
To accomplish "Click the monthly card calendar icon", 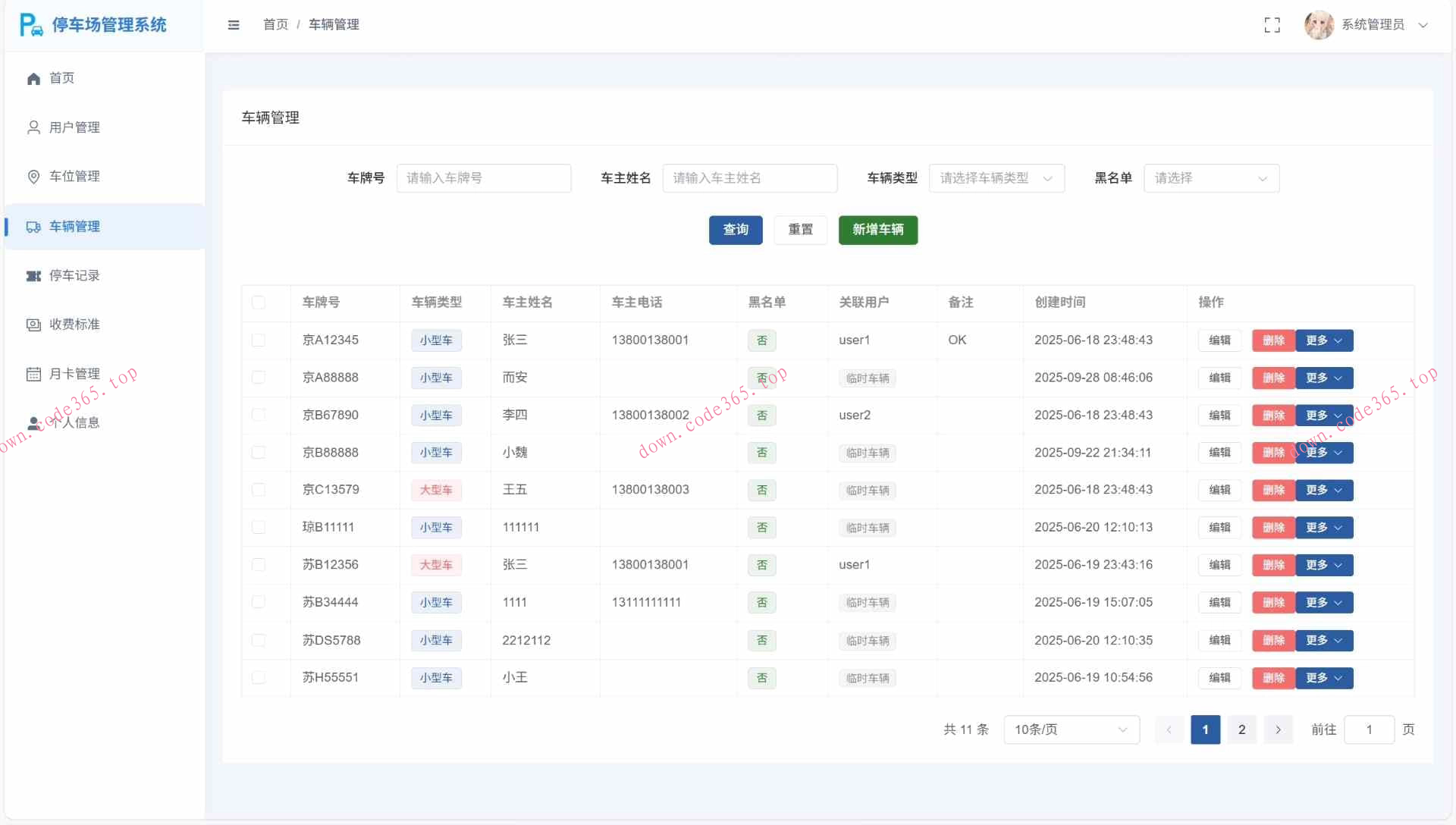I will (33, 374).
